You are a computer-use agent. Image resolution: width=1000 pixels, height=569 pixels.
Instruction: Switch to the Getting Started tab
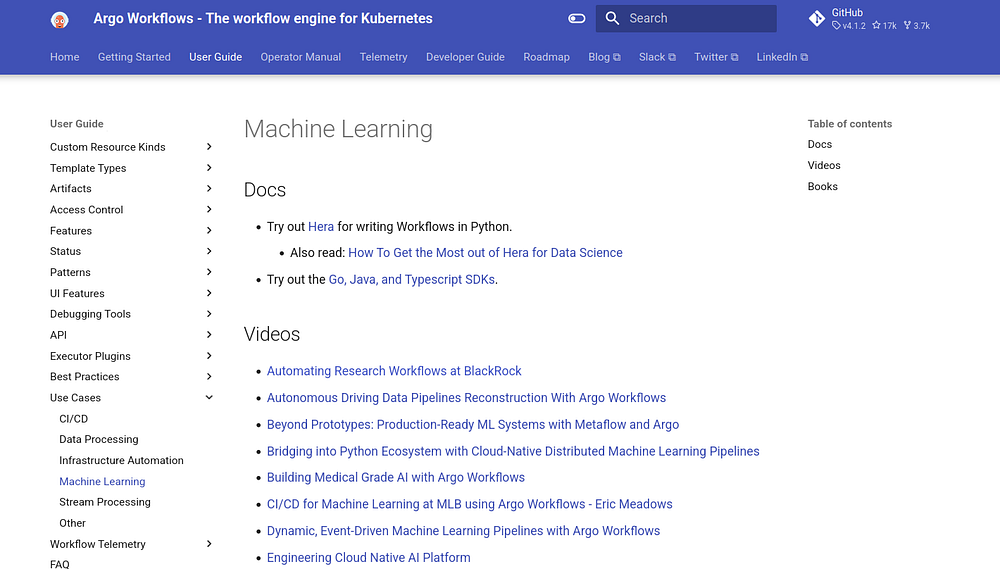(134, 57)
